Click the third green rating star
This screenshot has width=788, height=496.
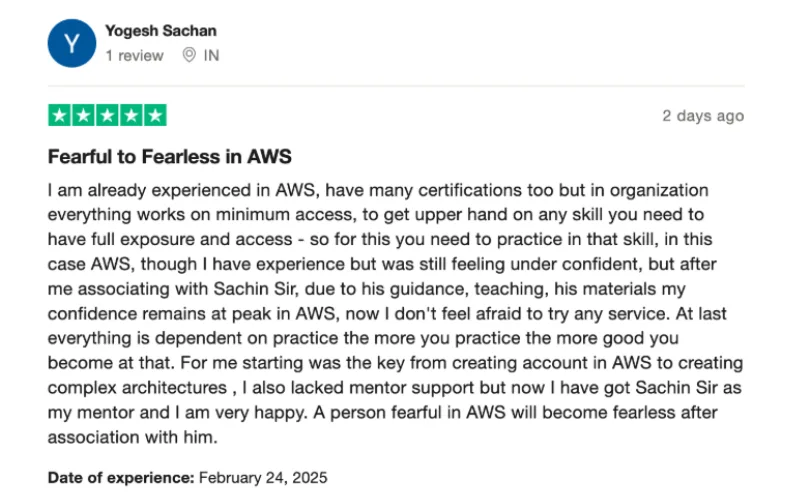pos(107,115)
